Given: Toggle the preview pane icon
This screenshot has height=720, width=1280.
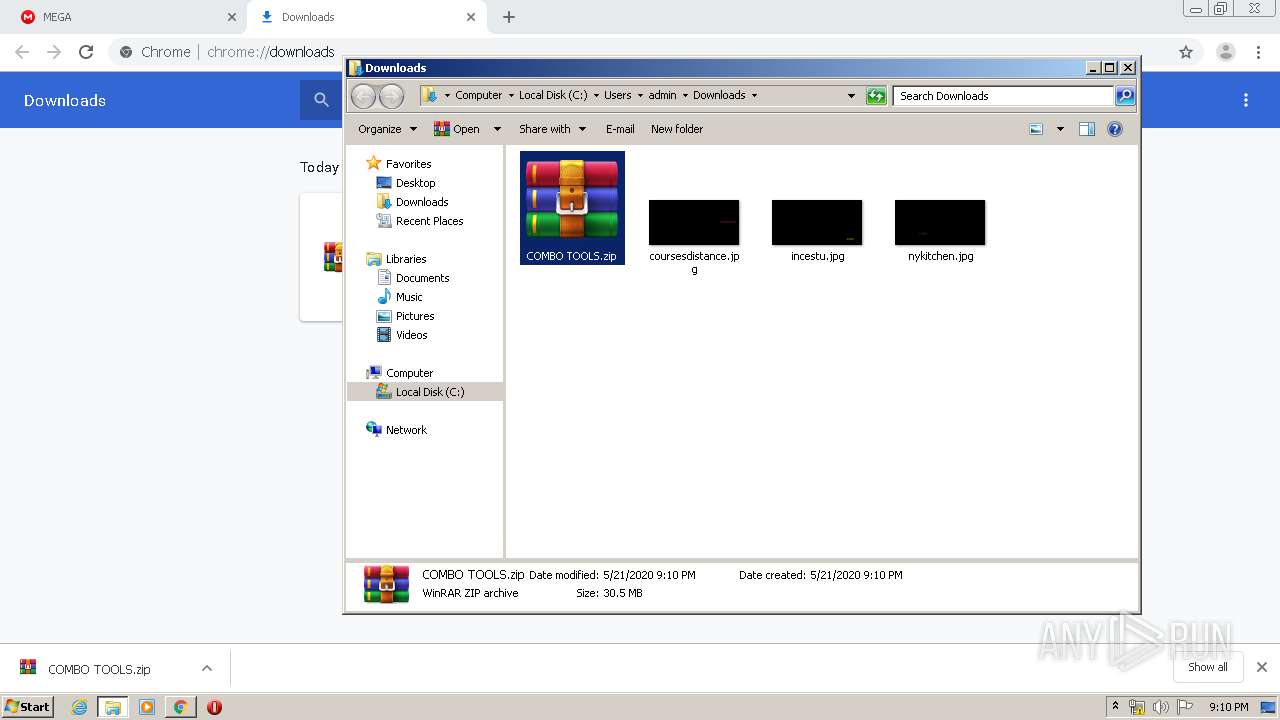Looking at the screenshot, I should [x=1087, y=129].
